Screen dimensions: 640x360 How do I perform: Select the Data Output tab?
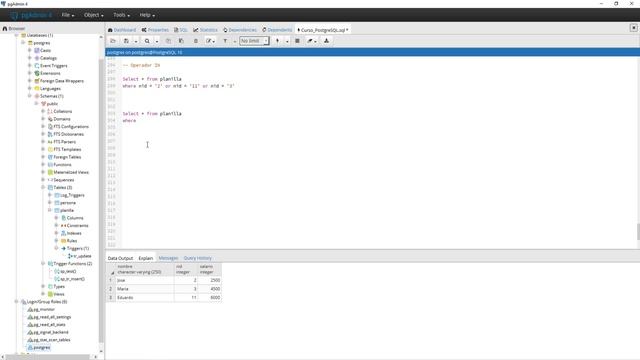pos(120,258)
